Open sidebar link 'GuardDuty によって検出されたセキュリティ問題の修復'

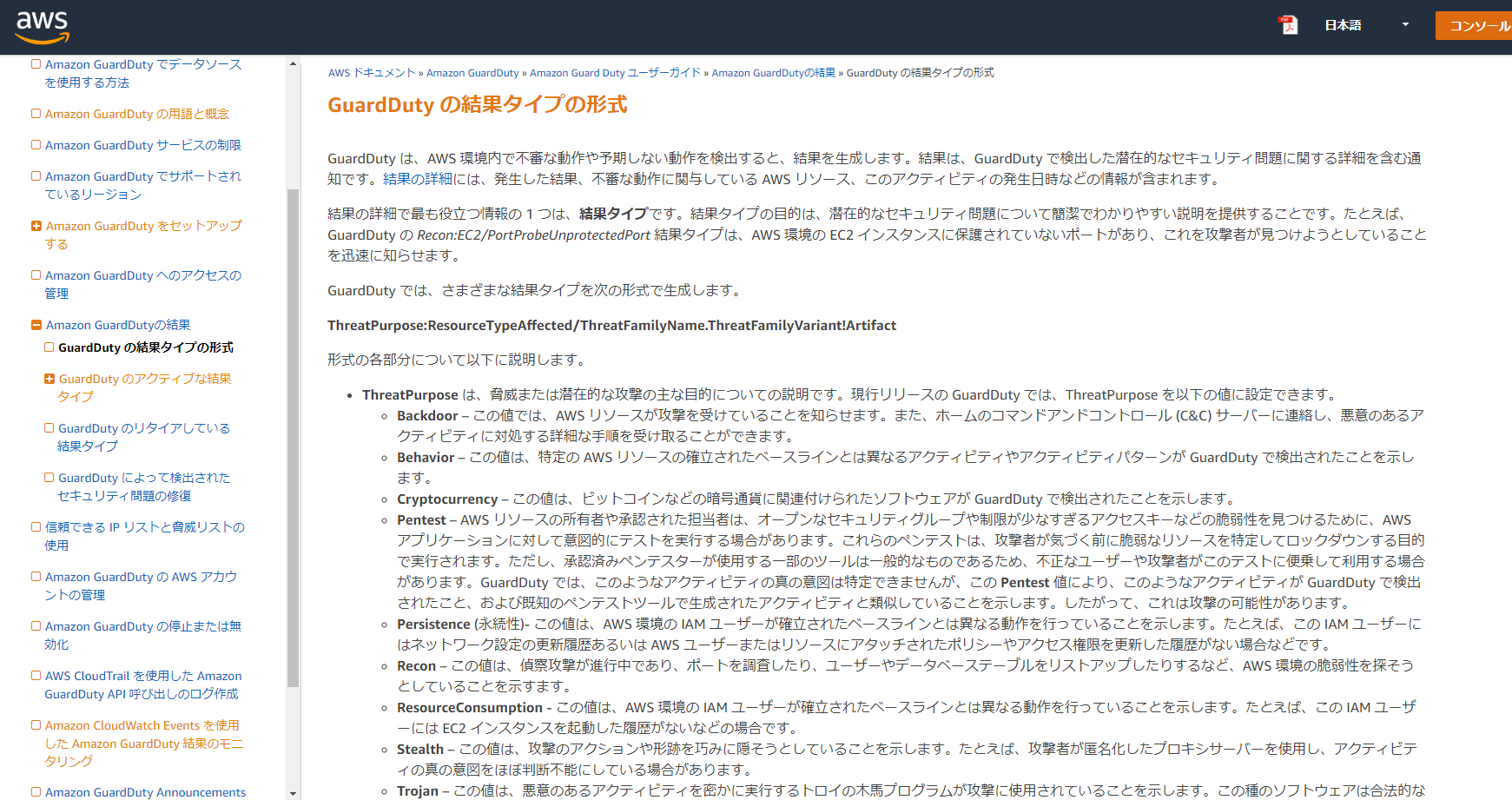coord(144,486)
